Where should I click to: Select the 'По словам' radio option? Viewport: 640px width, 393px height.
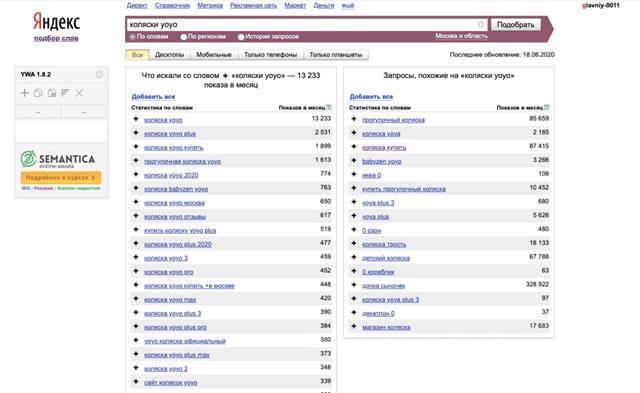pyautogui.click(x=132, y=37)
